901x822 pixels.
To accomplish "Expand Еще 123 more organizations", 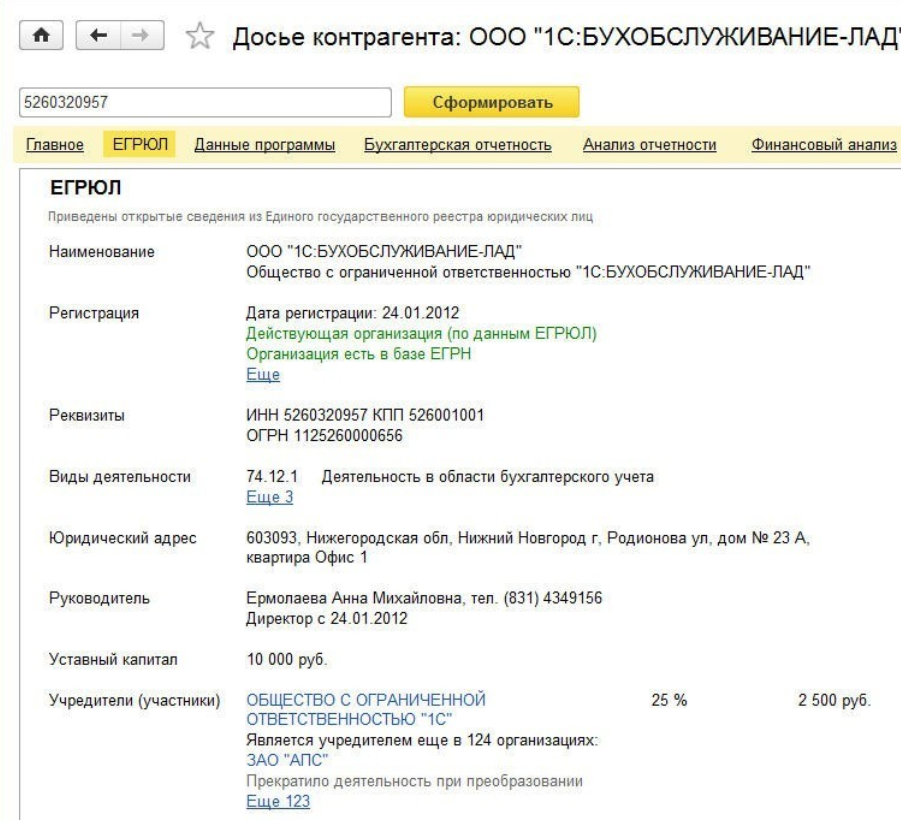I will 278,801.
